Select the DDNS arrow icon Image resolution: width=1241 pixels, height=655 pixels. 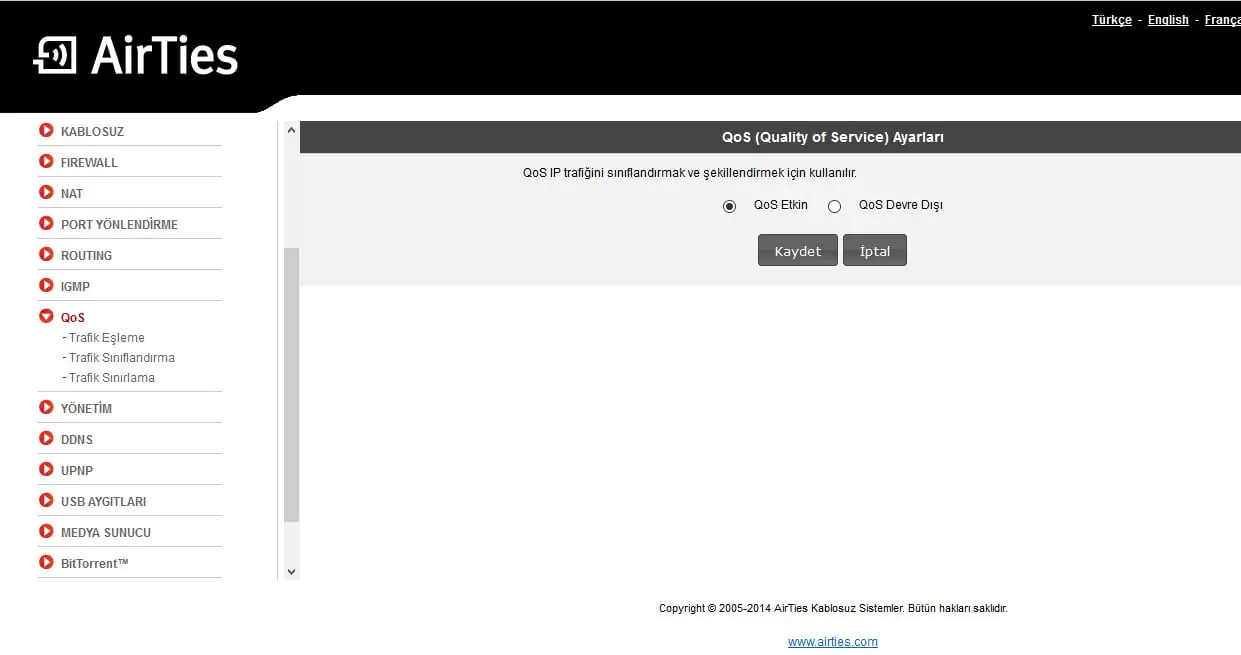[x=47, y=439]
